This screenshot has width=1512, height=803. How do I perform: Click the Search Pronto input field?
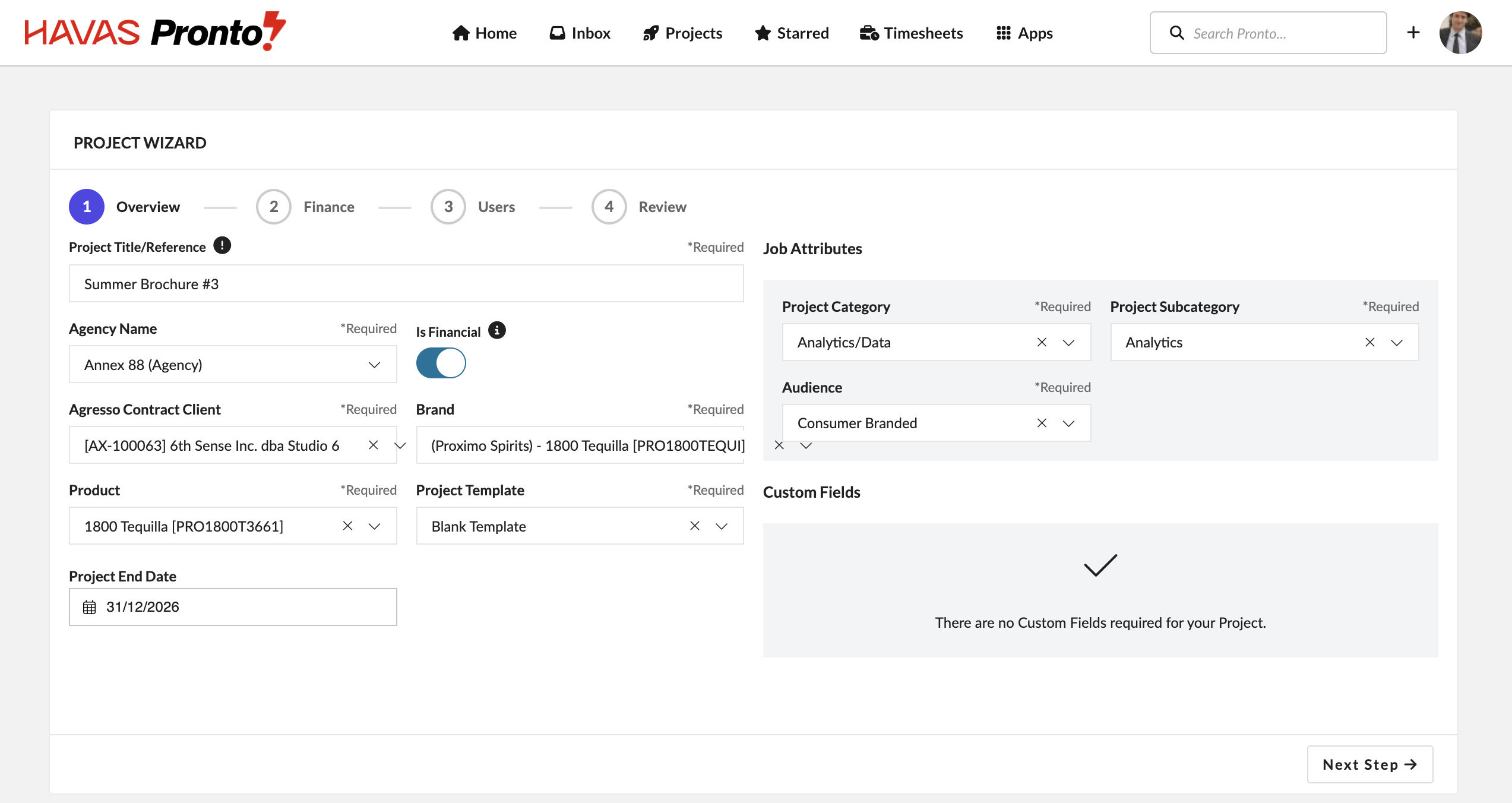[1268, 33]
